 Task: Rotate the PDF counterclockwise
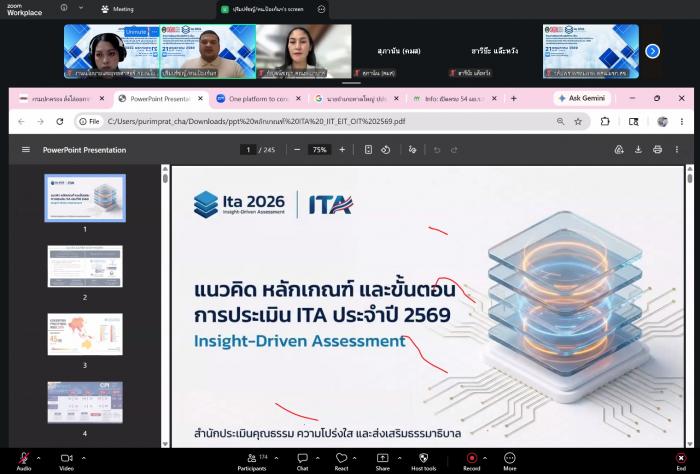(x=386, y=150)
